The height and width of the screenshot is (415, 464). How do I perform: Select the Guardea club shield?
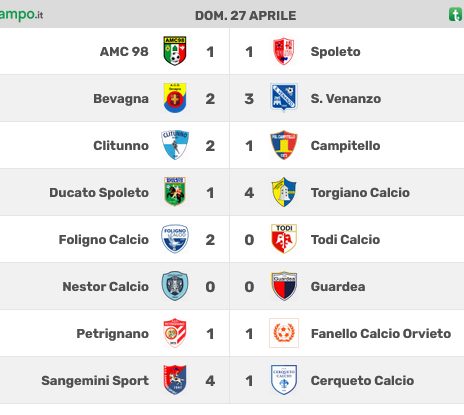pos(284,286)
